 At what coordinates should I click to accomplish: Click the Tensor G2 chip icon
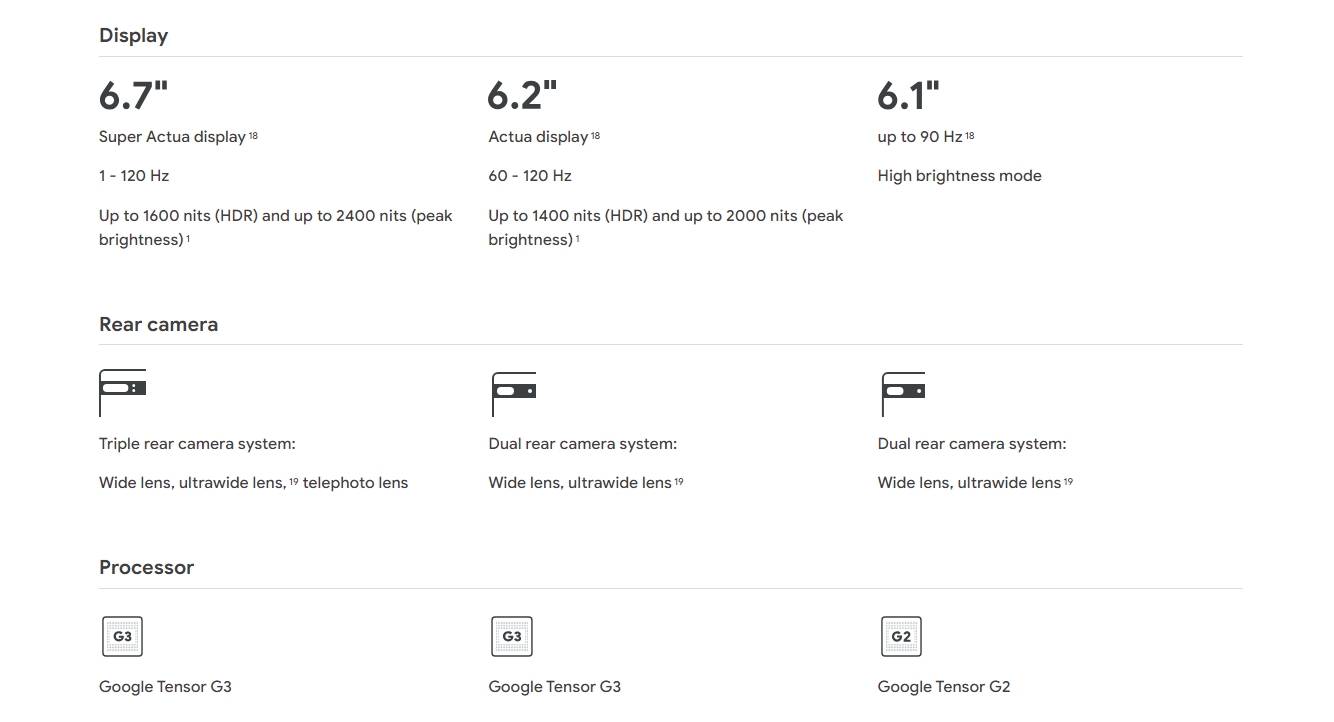pyautogui.click(x=901, y=636)
